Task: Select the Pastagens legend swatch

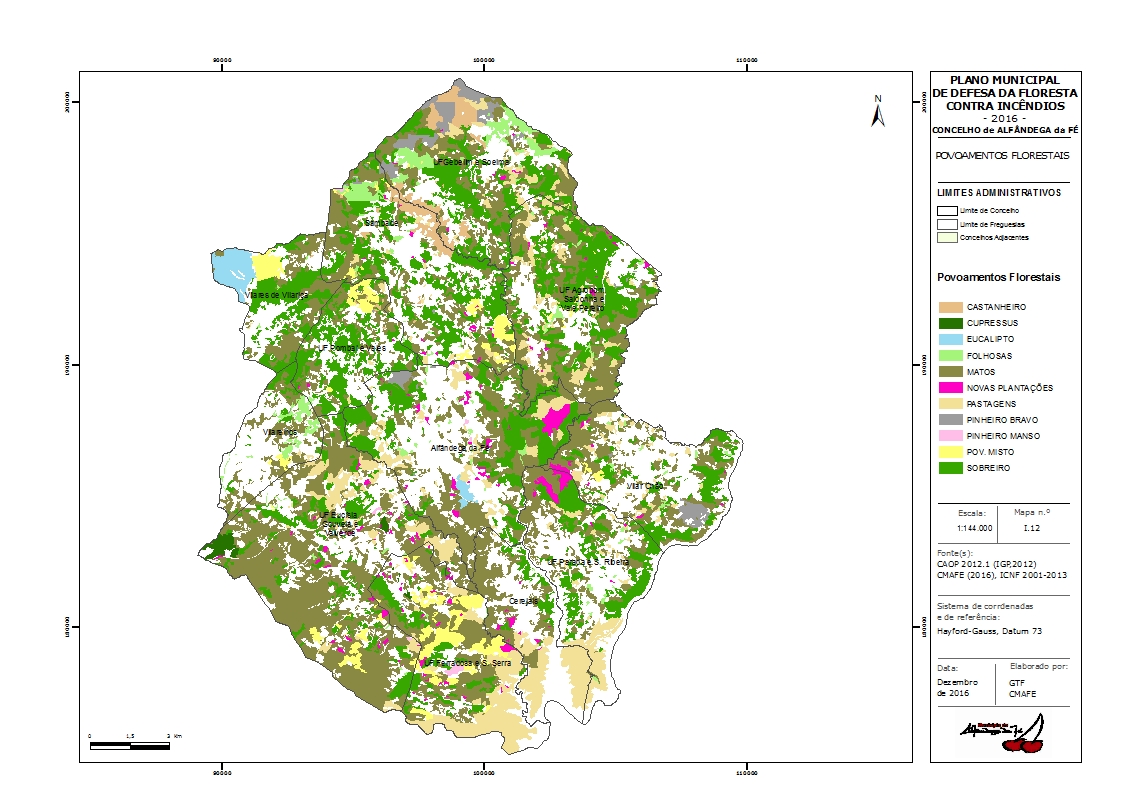Action: (950, 403)
